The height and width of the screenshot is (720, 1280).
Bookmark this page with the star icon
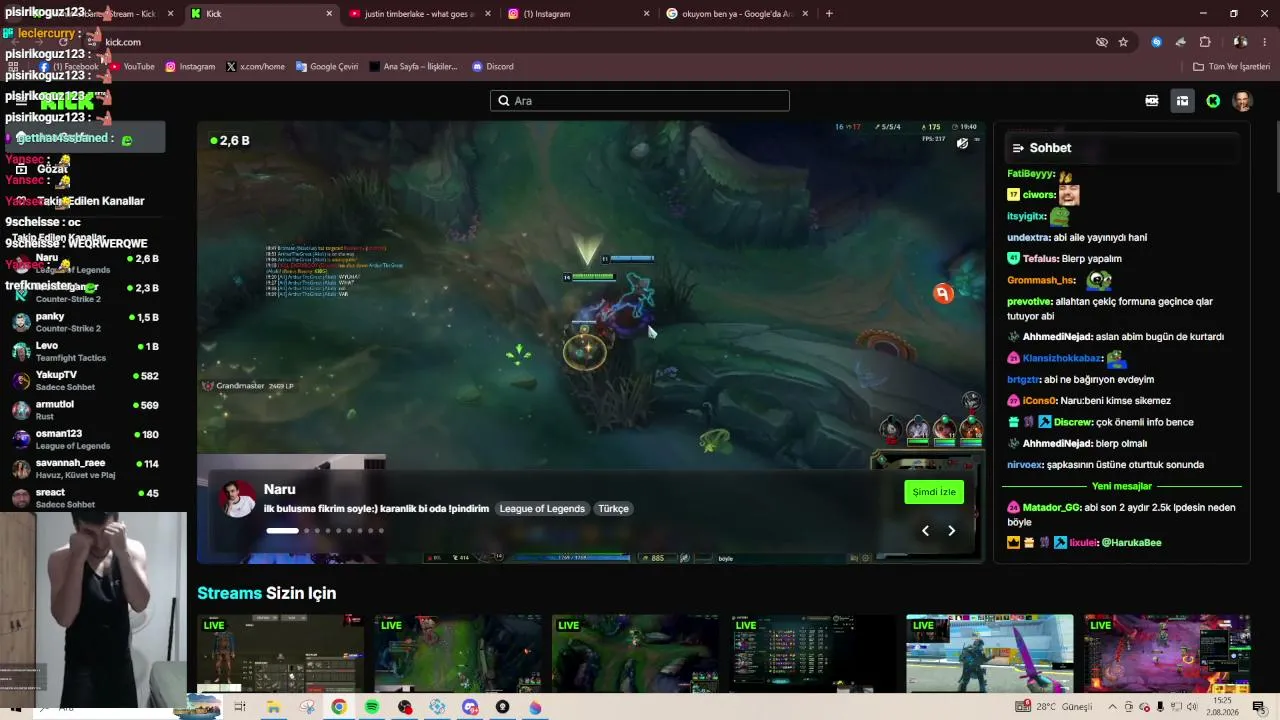pyautogui.click(x=1123, y=42)
